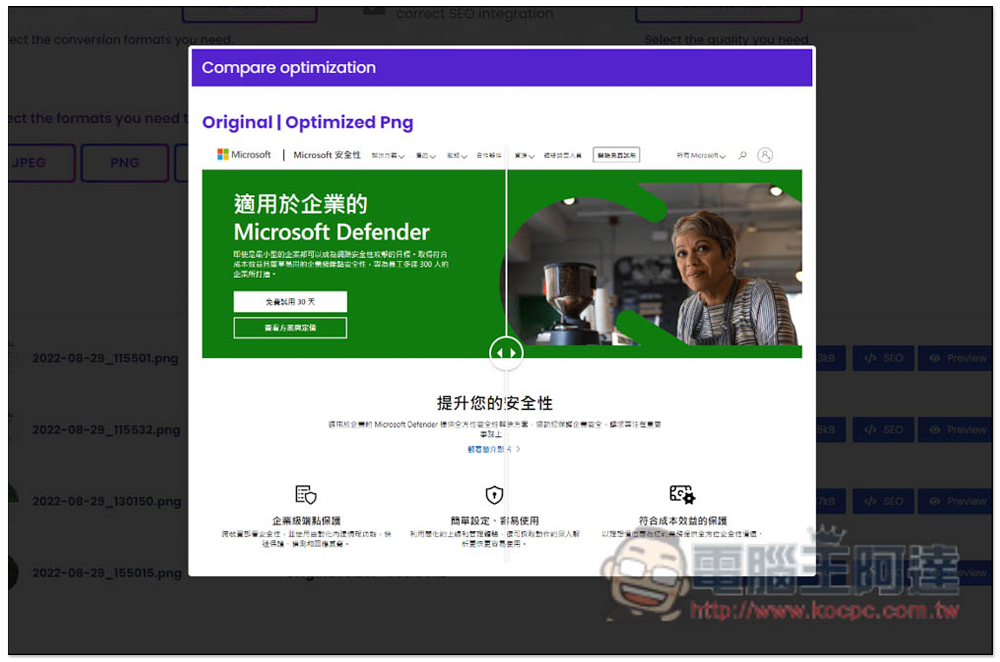
Task: Click SEO button for 115501.png row
Action: pyautogui.click(x=883, y=358)
